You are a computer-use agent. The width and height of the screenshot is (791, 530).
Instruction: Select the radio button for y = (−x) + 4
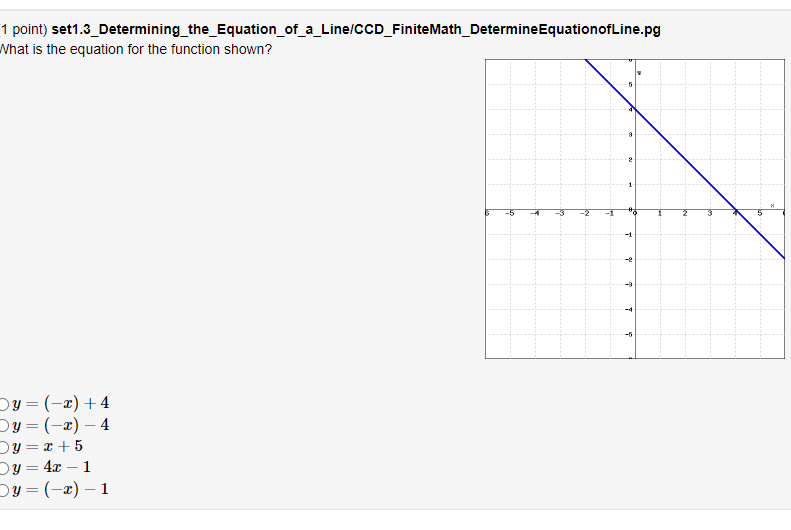pos(3,404)
